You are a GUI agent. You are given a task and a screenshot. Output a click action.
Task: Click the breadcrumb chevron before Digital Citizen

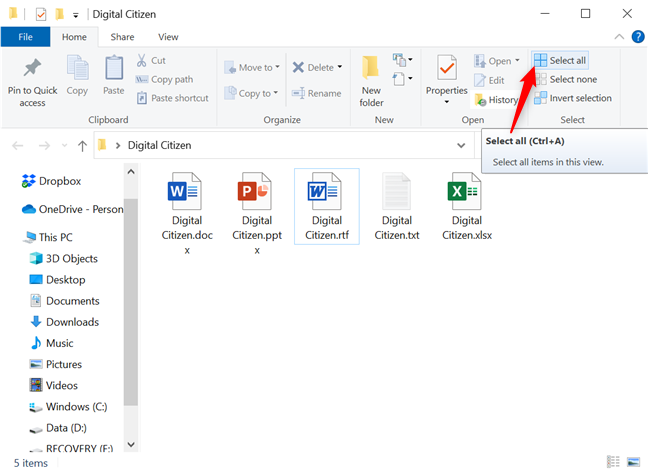point(118,145)
